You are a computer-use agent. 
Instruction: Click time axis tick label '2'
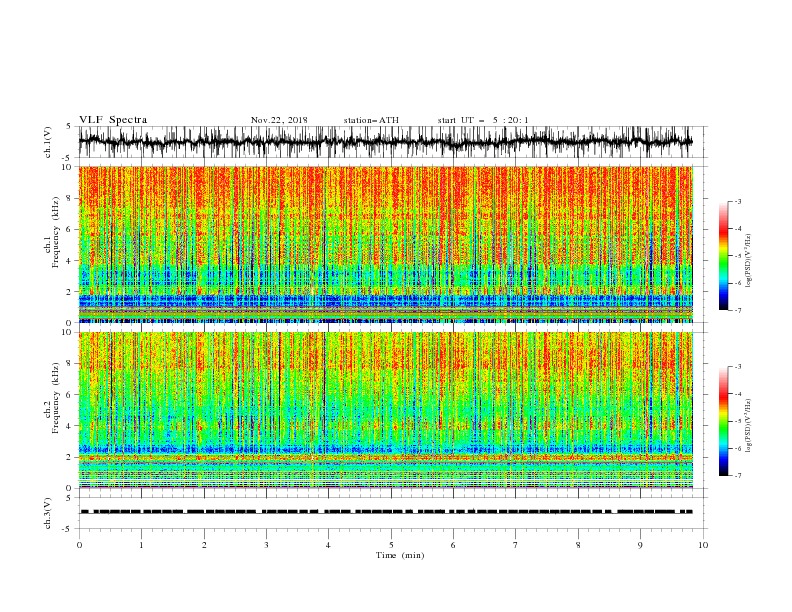(x=204, y=545)
